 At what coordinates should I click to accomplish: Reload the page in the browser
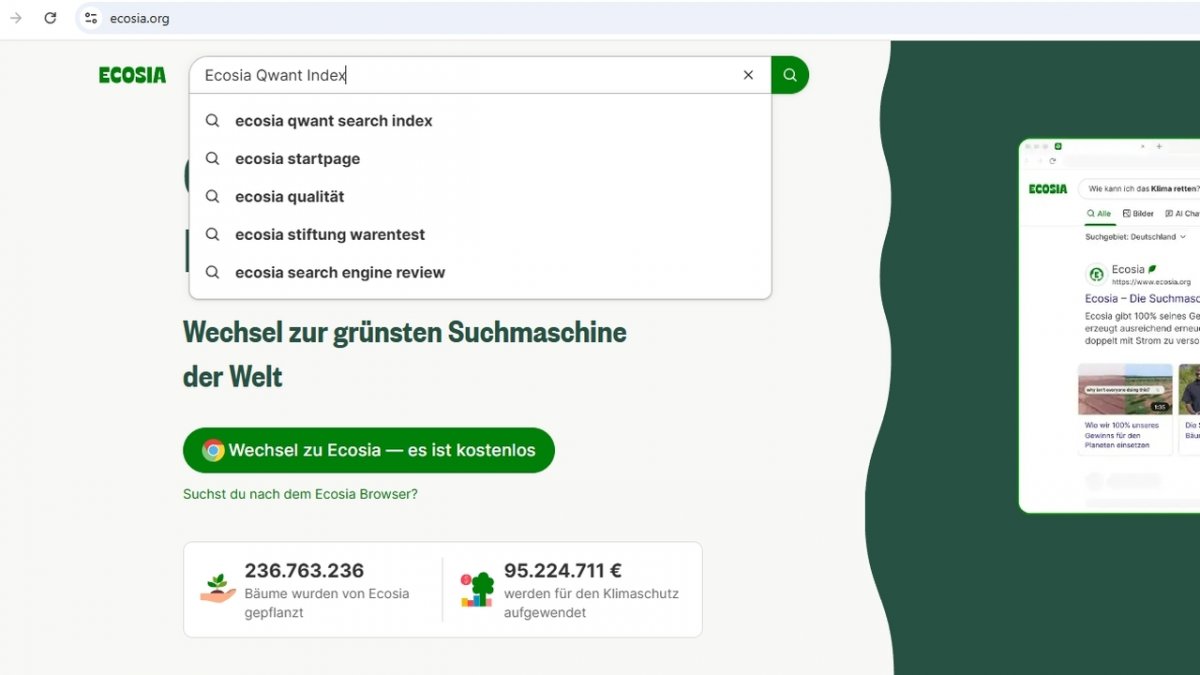coord(50,18)
